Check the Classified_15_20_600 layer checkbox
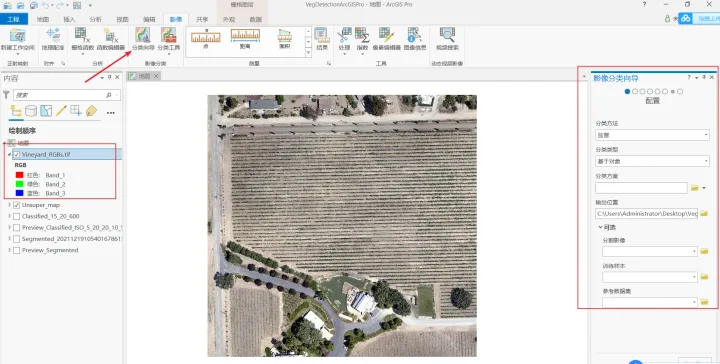This screenshot has height=364, width=720. click(x=17, y=216)
